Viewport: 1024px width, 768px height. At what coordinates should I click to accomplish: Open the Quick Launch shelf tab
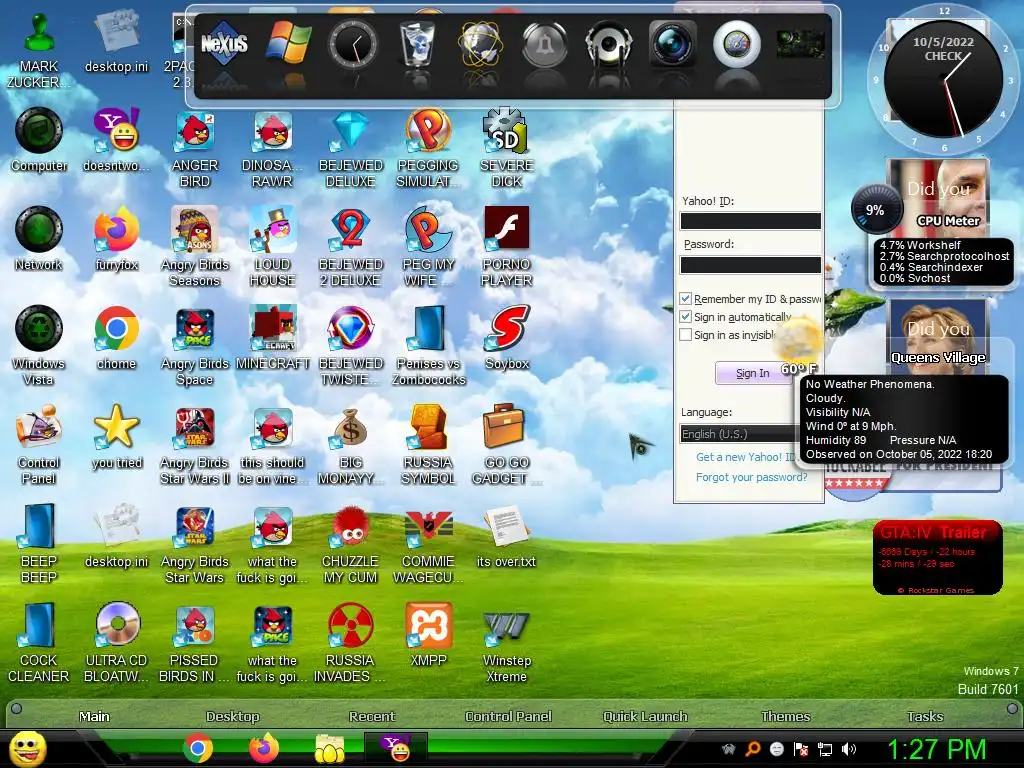click(645, 716)
